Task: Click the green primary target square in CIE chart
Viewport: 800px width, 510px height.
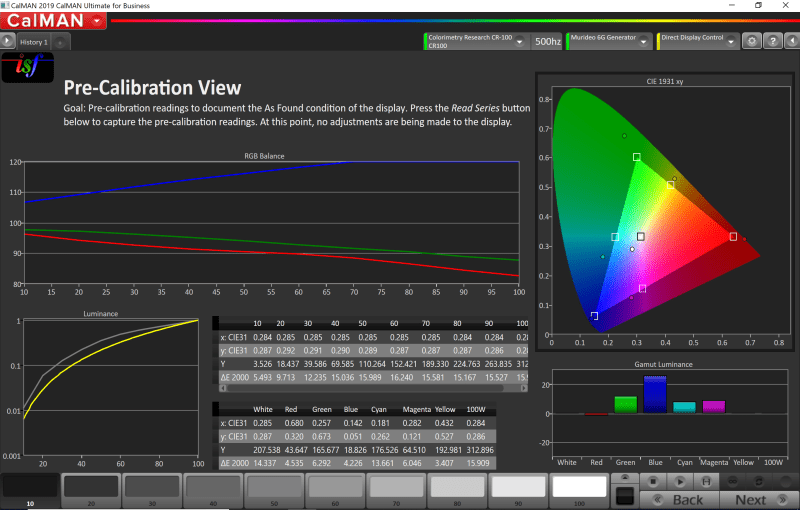Action: [x=637, y=157]
